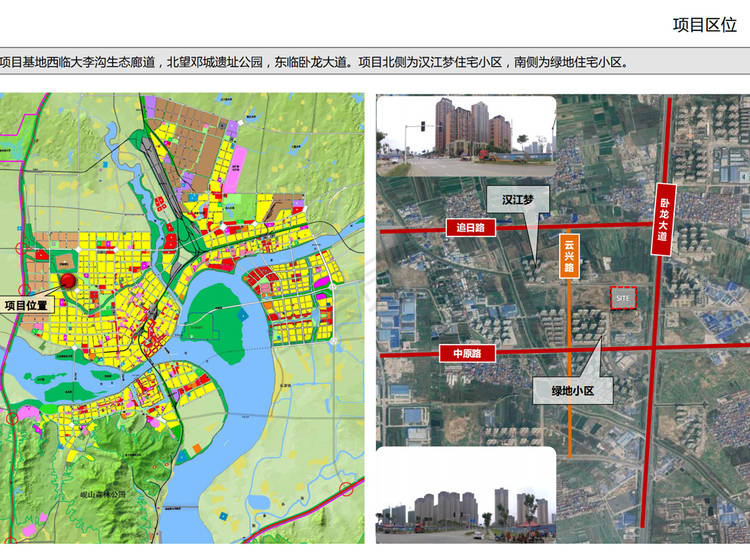Select the 项目位置 callout label
Image resolution: width=750 pixels, height=560 pixels.
pyautogui.click(x=27, y=305)
